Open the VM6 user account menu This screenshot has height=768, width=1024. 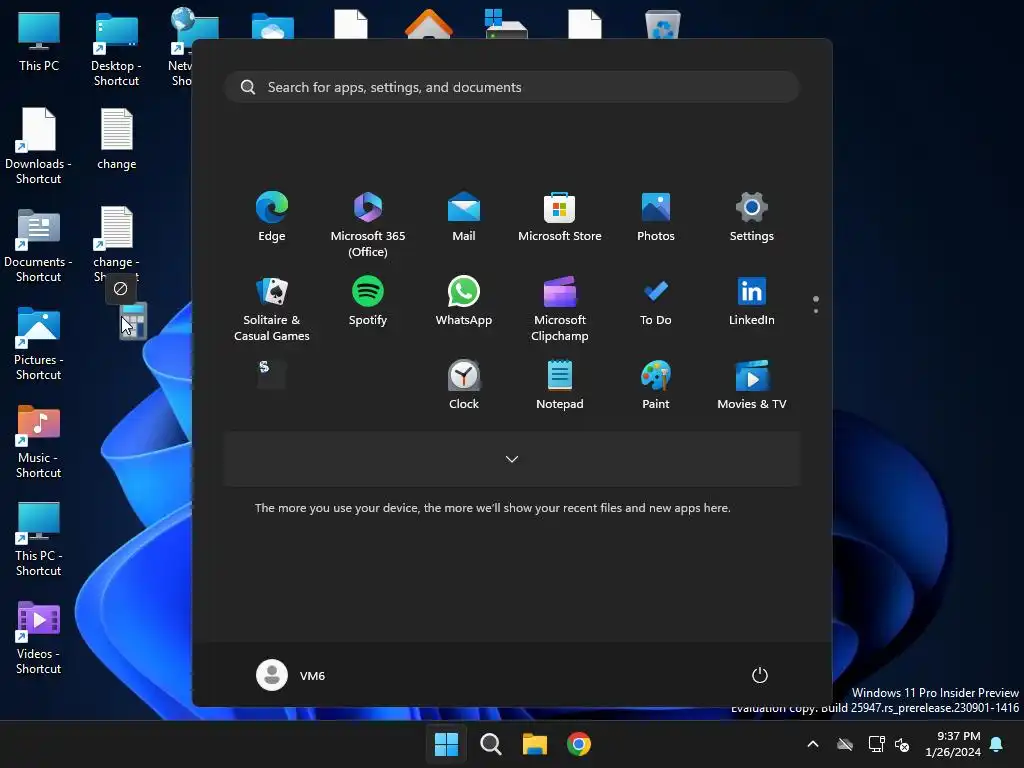[291, 675]
